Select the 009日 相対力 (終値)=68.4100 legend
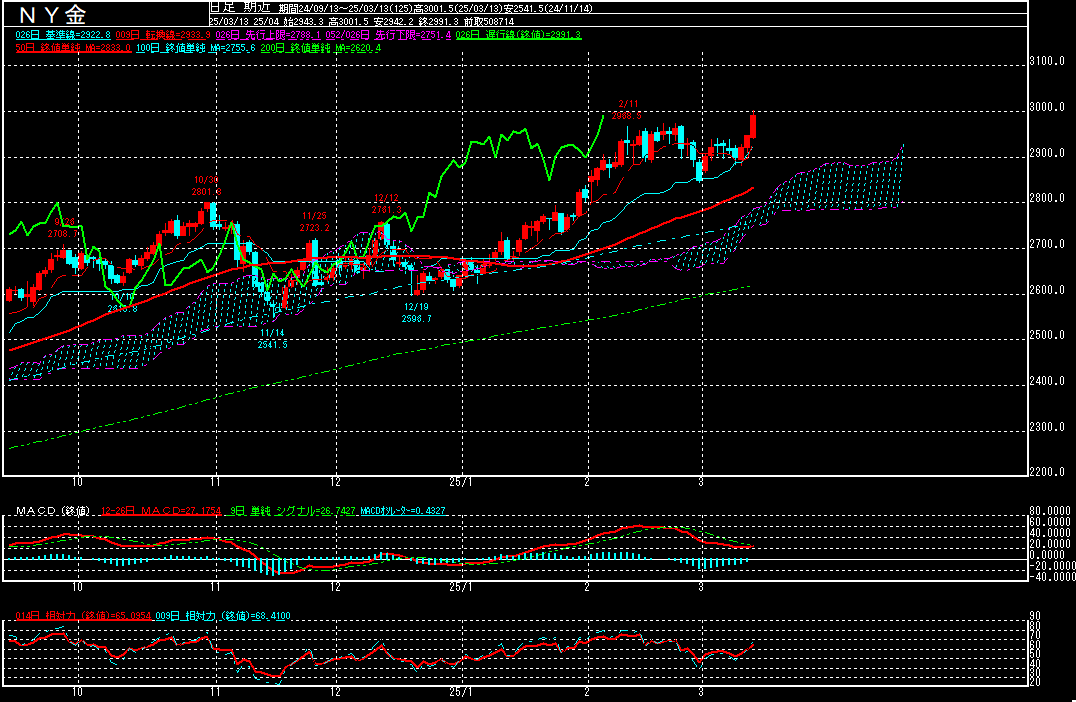This screenshot has width=1076, height=702. tap(222, 616)
